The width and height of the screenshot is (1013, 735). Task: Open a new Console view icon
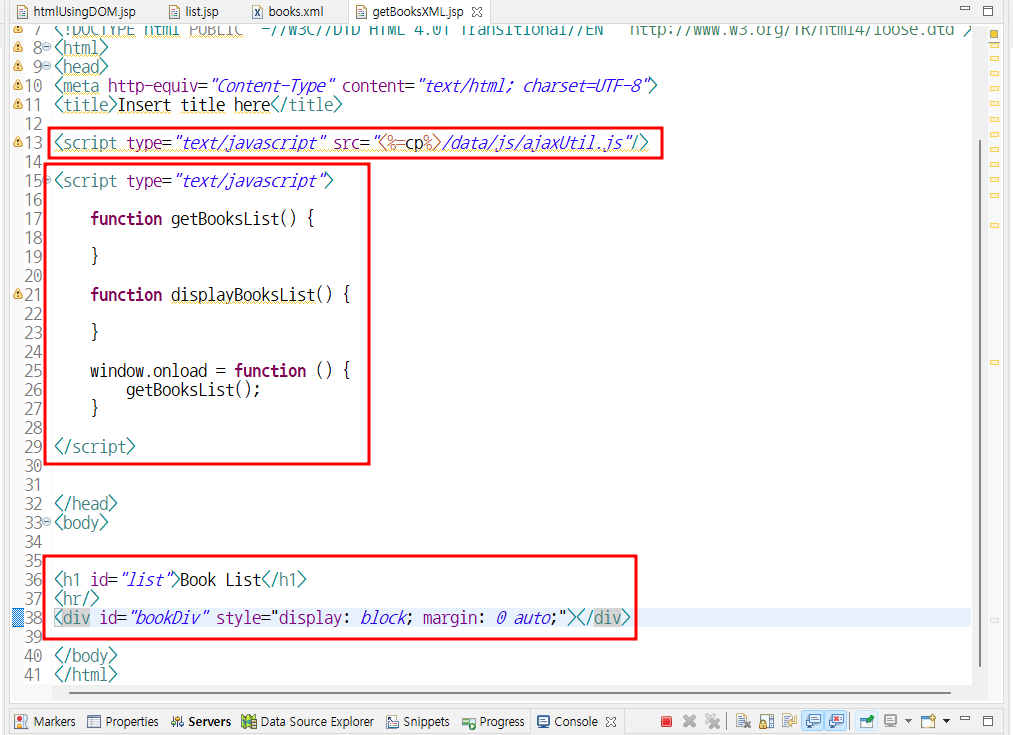(x=928, y=721)
